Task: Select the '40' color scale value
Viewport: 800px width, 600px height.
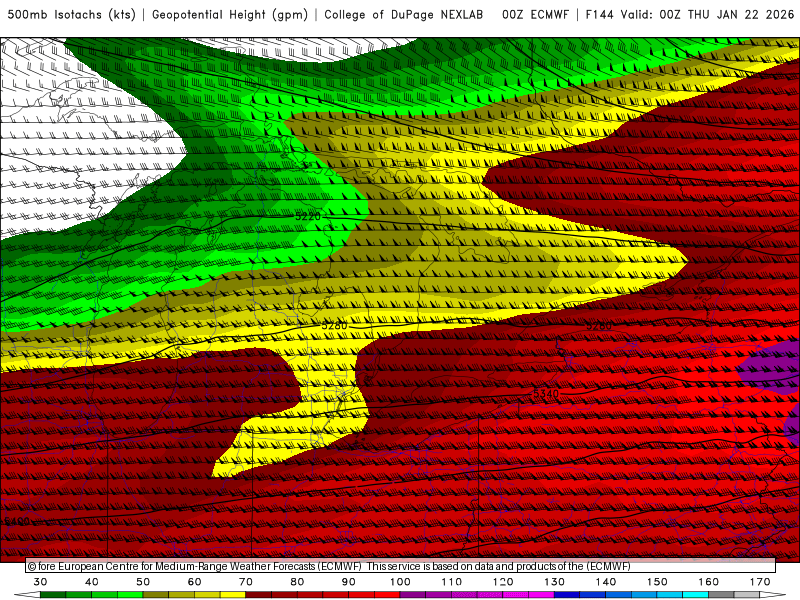Action: tap(91, 582)
